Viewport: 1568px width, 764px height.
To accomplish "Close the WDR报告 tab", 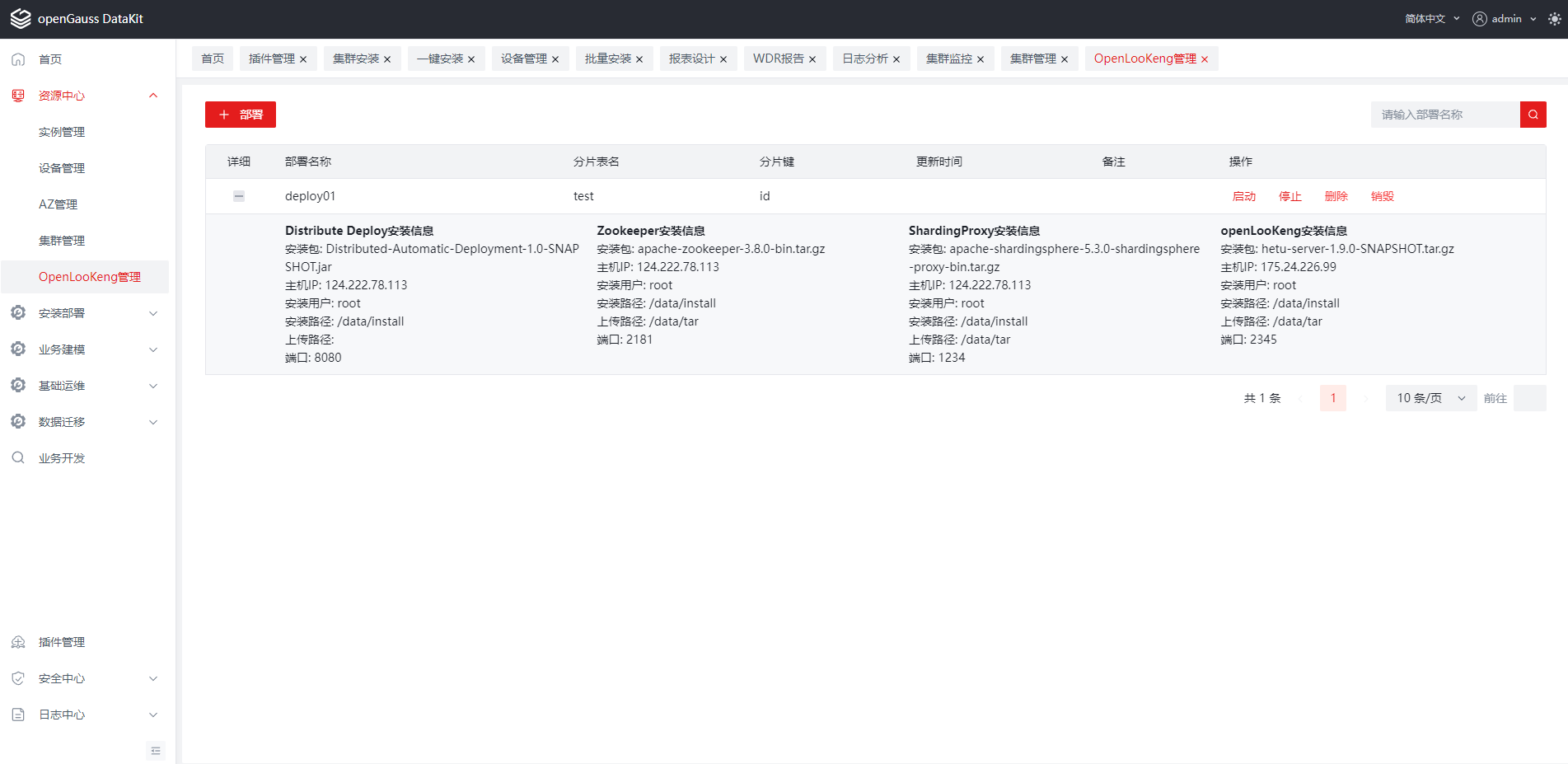I will pos(812,59).
